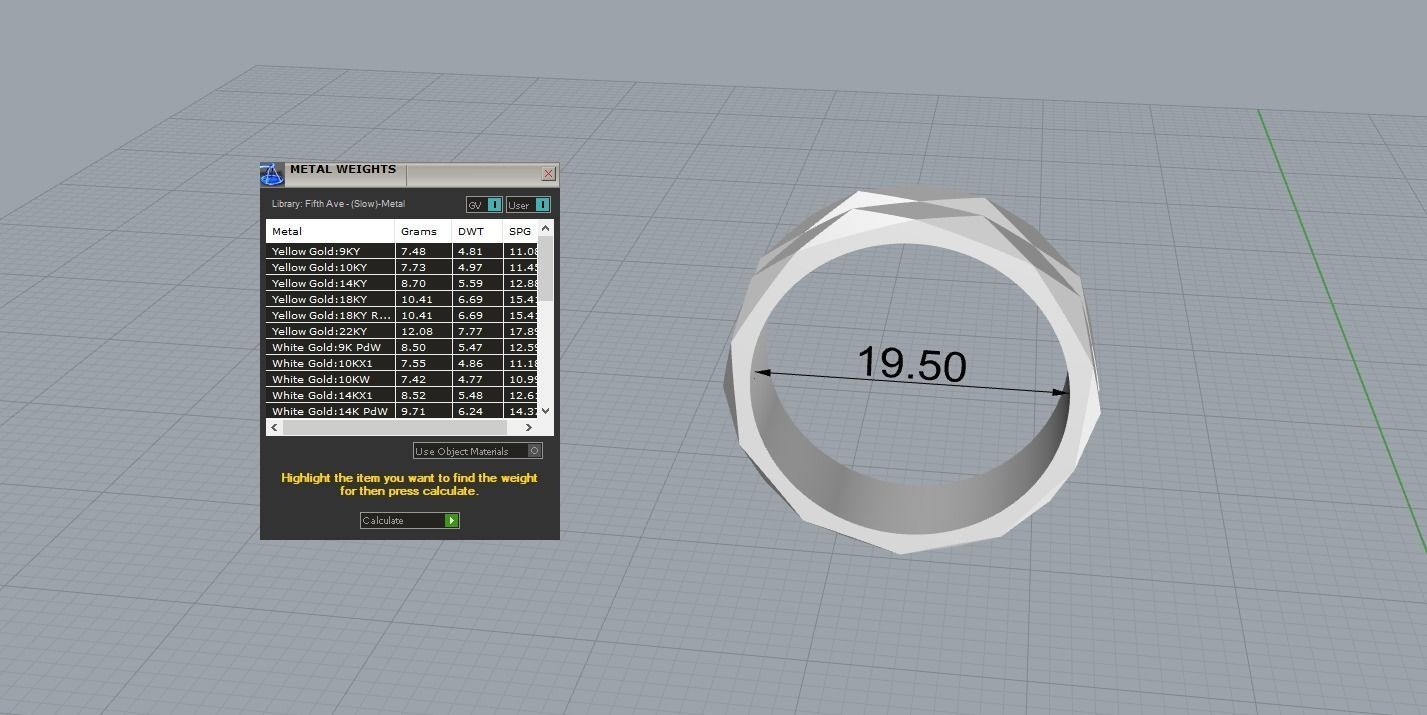
Task: Click the 7.73 grams cell
Action: point(423,267)
